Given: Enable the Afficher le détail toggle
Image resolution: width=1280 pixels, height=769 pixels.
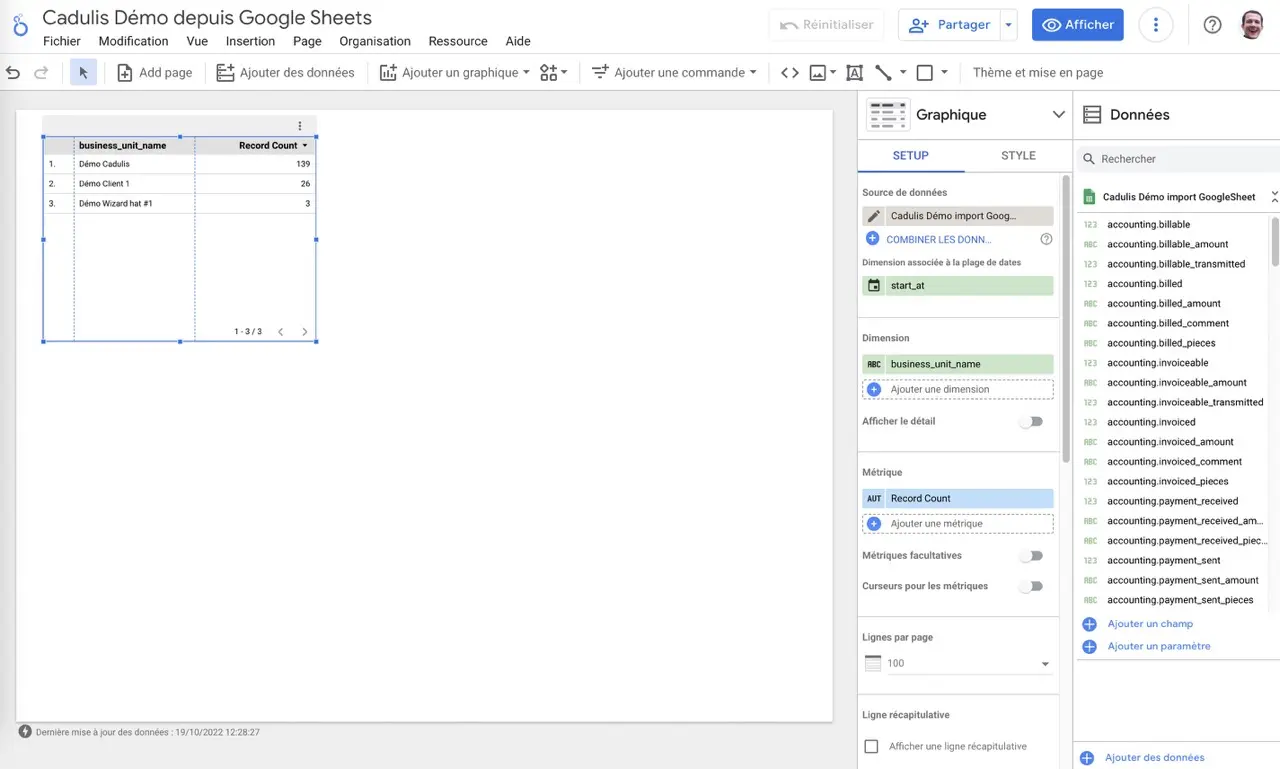Looking at the screenshot, I should tap(1030, 422).
